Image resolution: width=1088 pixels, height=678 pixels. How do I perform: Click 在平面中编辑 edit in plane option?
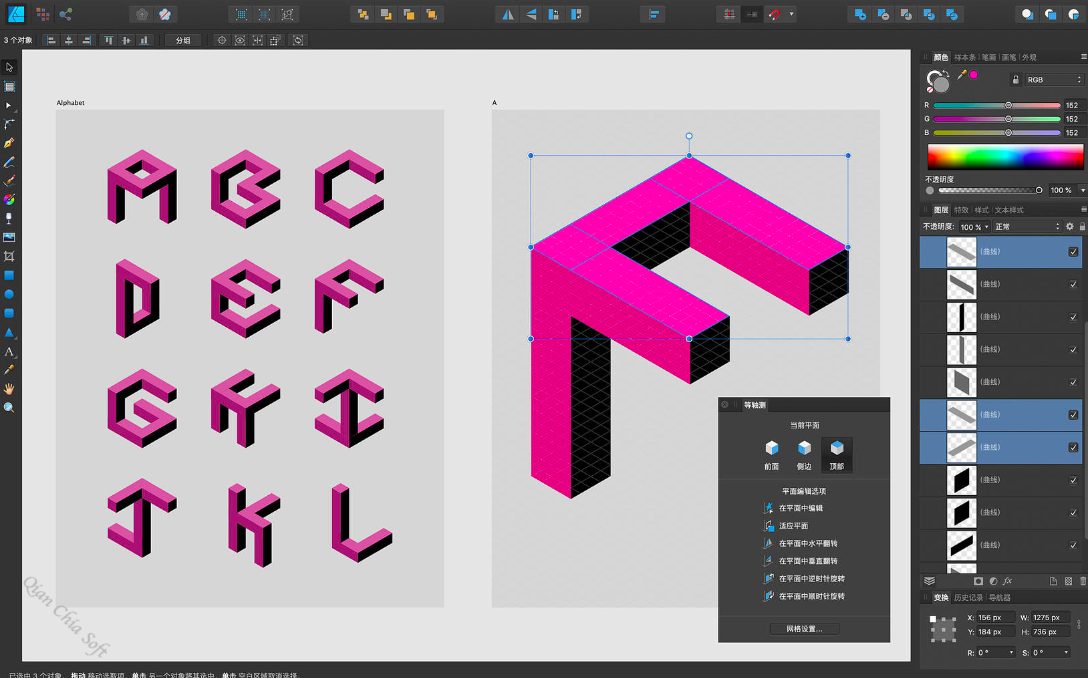pos(793,508)
